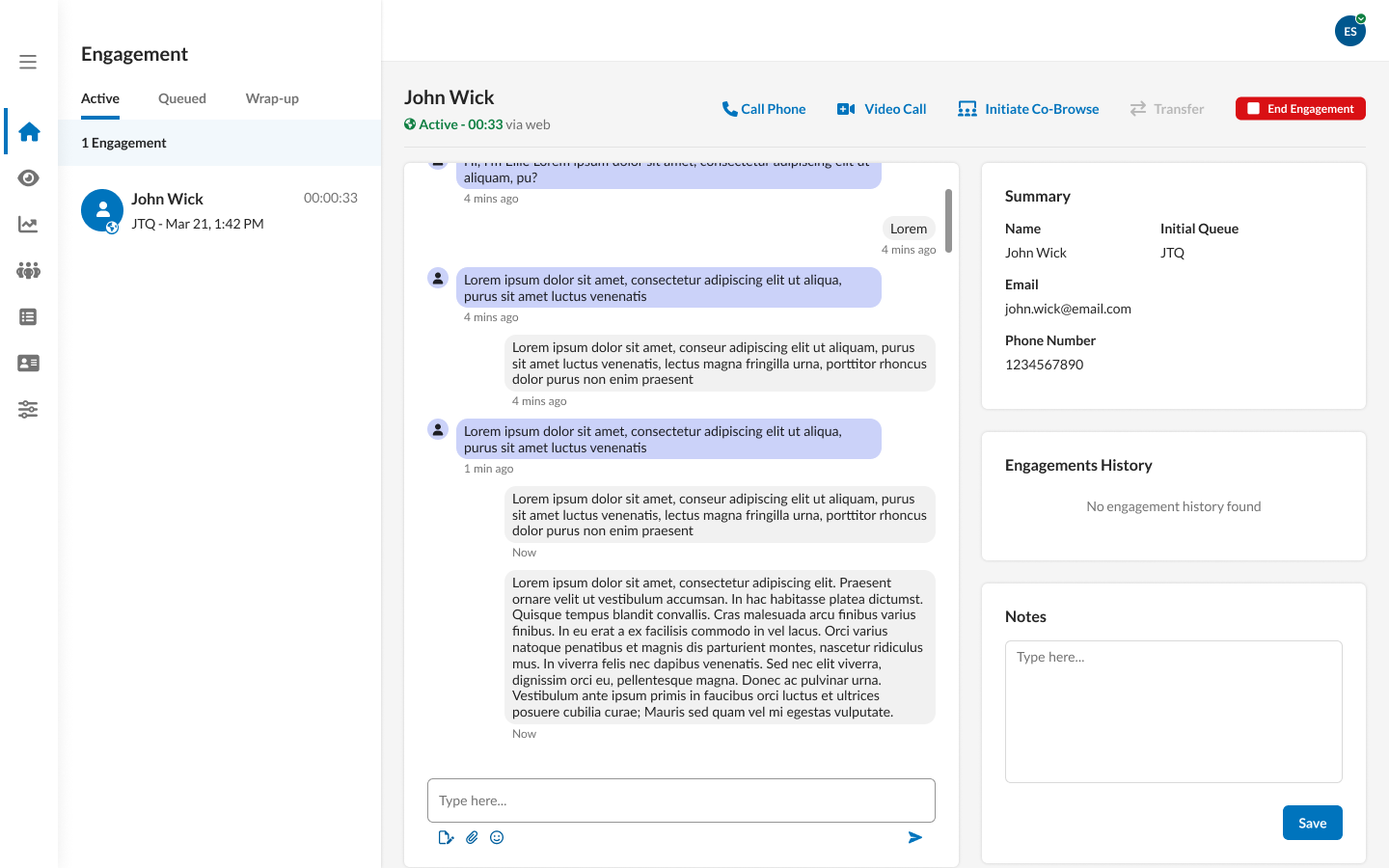Open the contact card icon in sidebar
This screenshot has height=868, width=1389.
pos(28,363)
